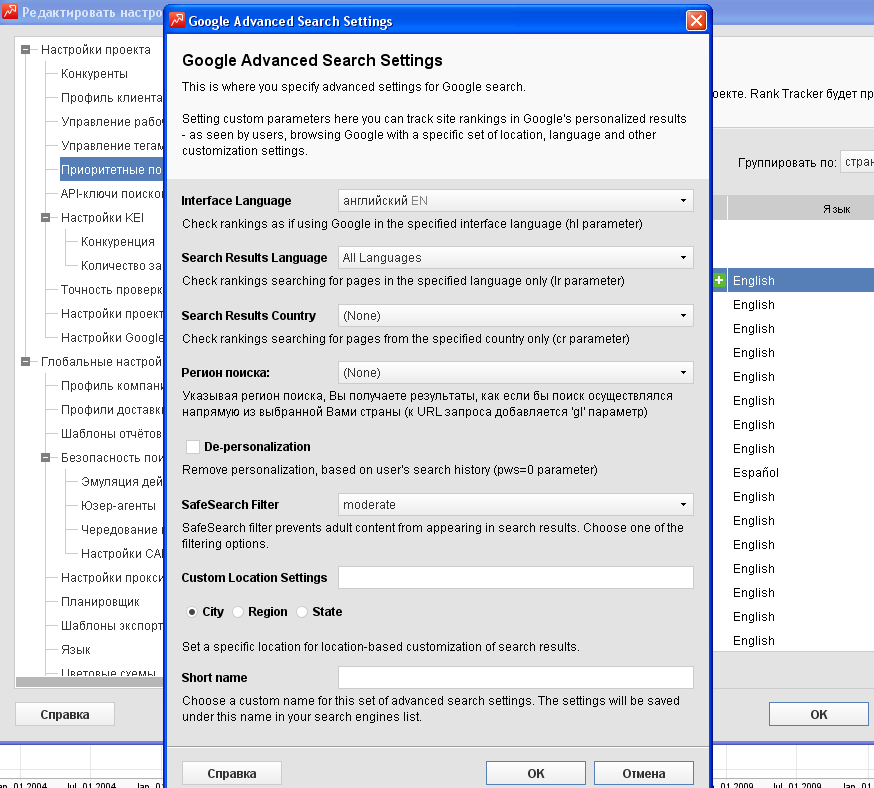Open the Search Results Language dropdown

(x=516, y=257)
